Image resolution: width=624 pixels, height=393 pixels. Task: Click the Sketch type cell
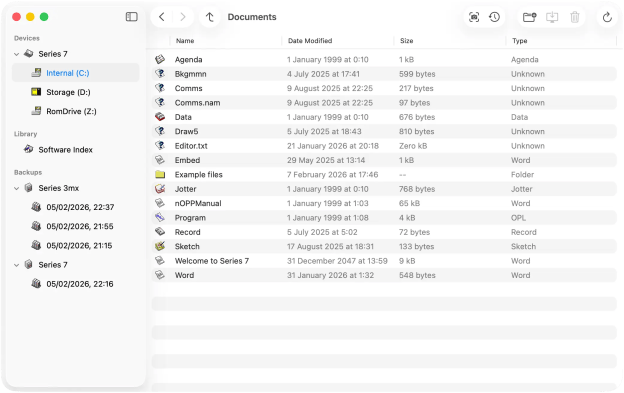[523, 246]
